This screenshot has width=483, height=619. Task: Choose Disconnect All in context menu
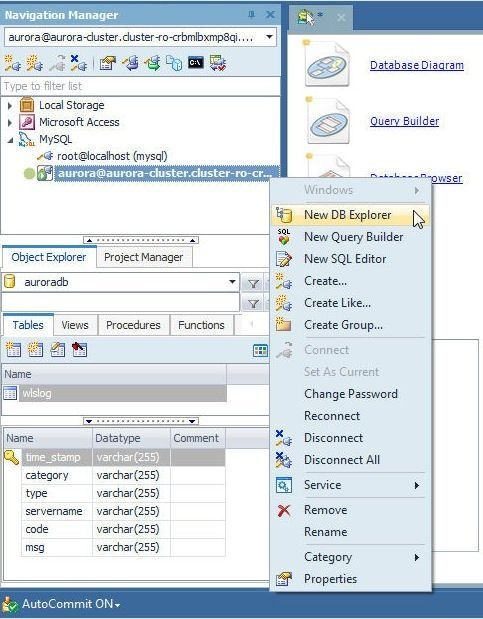[x=342, y=460]
